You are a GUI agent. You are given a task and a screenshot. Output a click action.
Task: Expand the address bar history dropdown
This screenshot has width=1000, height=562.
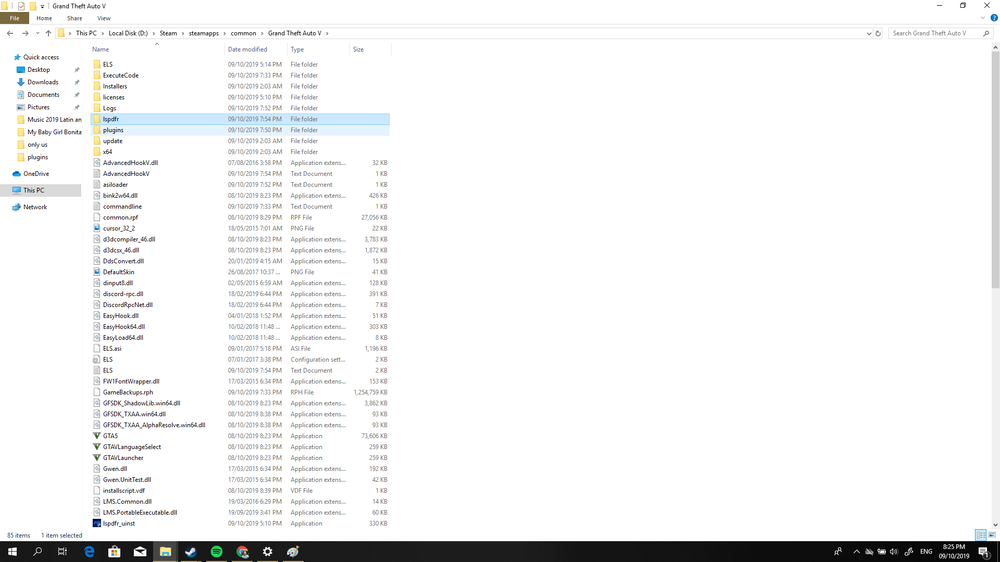[x=869, y=33]
